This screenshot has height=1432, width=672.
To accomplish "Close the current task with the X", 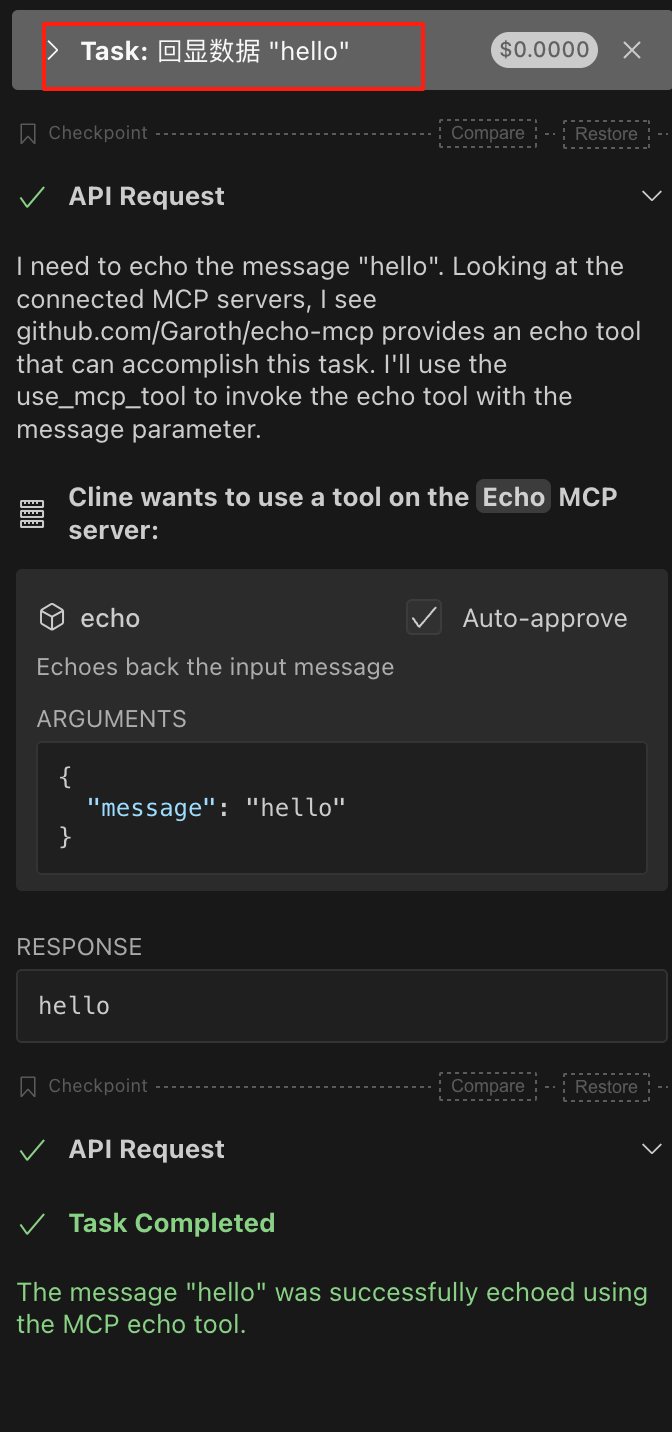I will click(632, 50).
